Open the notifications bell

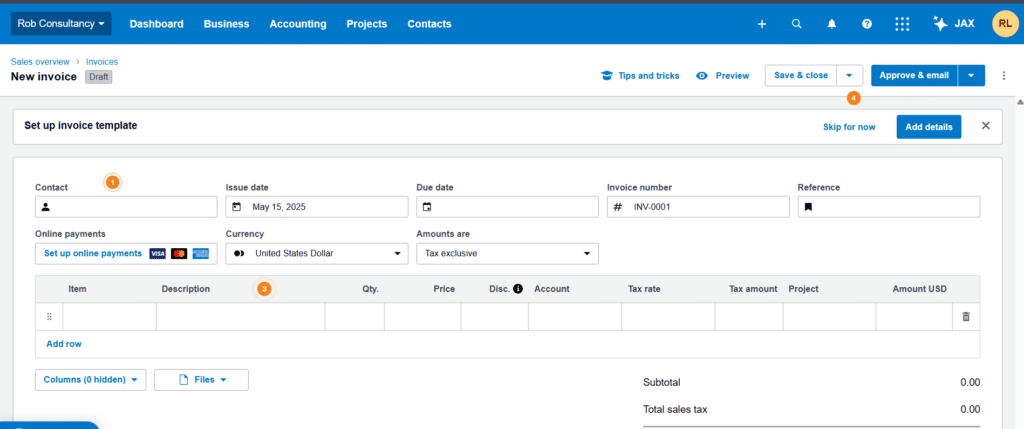pos(831,24)
